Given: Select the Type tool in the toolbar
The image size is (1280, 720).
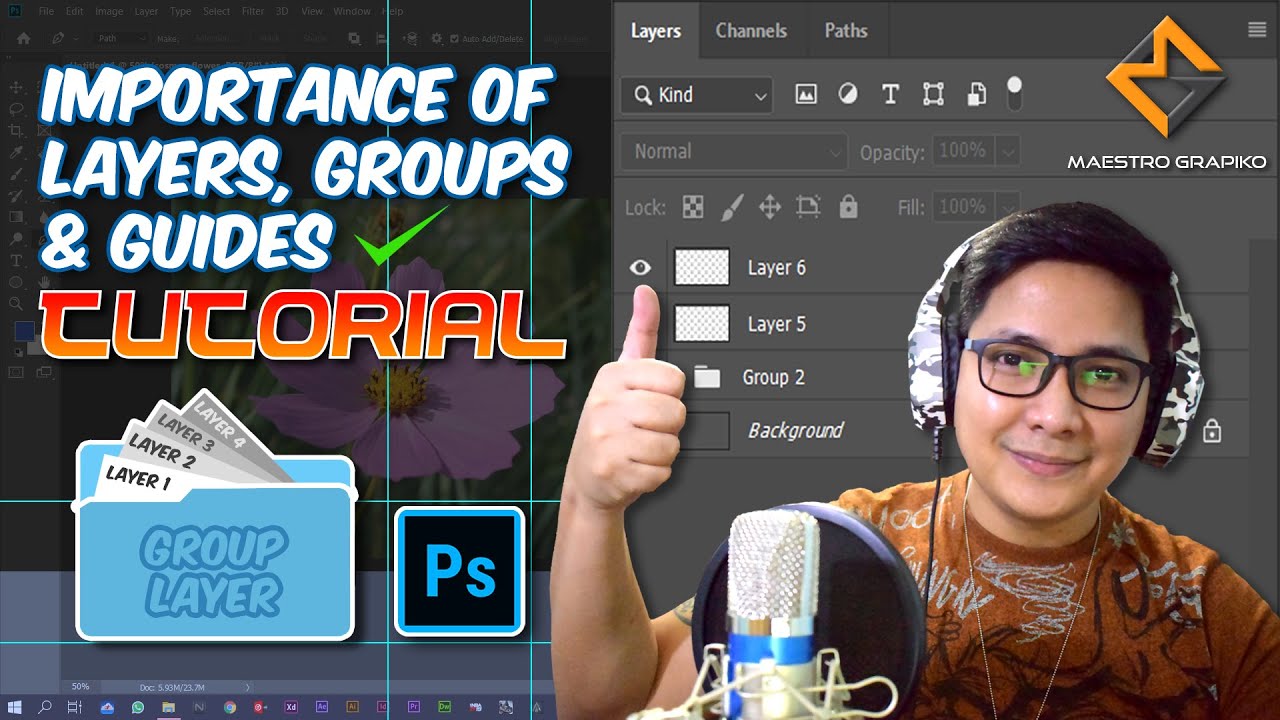Looking at the screenshot, I should point(16,261).
